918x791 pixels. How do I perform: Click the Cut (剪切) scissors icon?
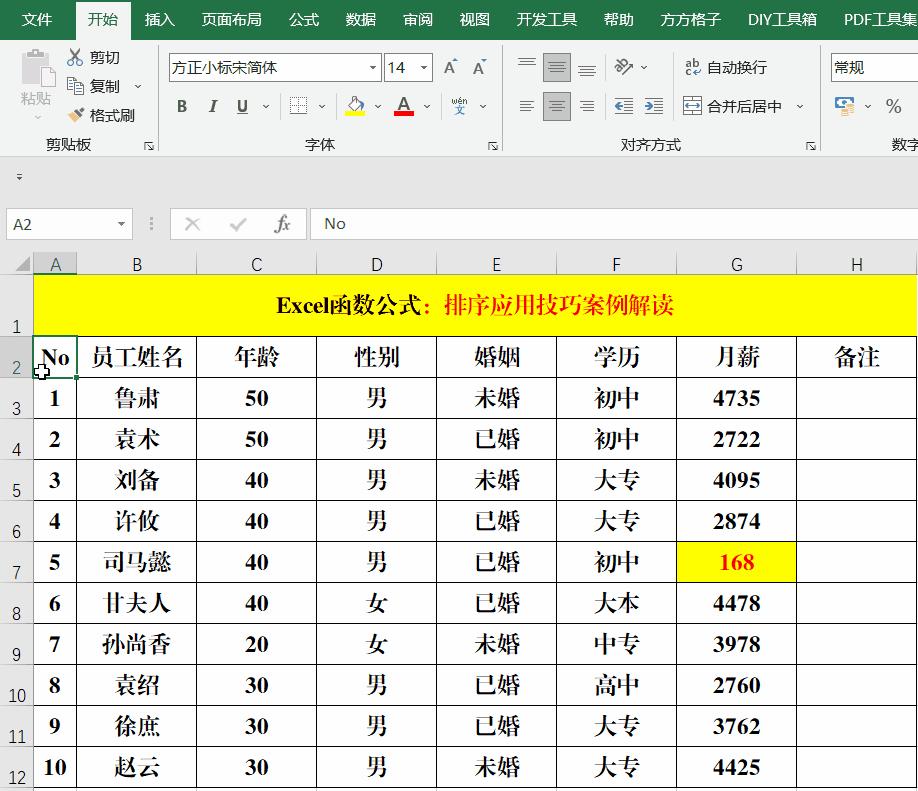75,57
